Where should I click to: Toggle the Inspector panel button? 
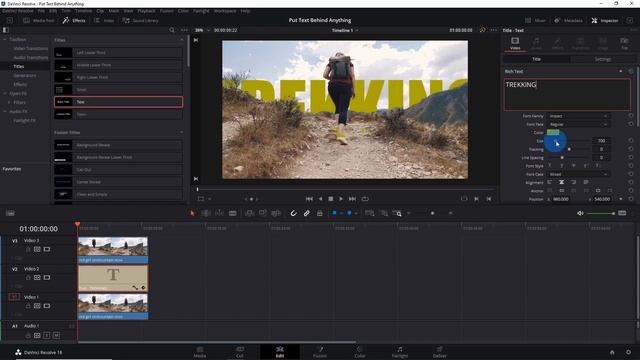pyautogui.click(x=605, y=20)
